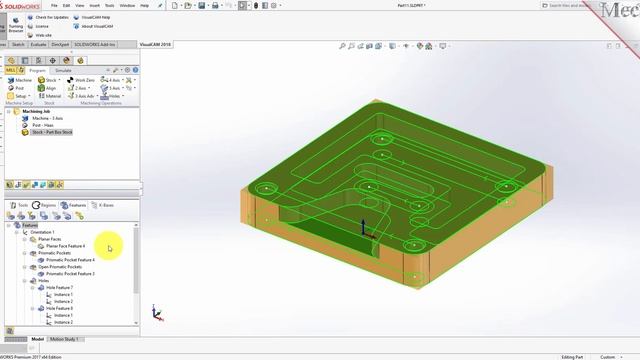Click the Post button
640x360 pixels.
click(x=16, y=88)
